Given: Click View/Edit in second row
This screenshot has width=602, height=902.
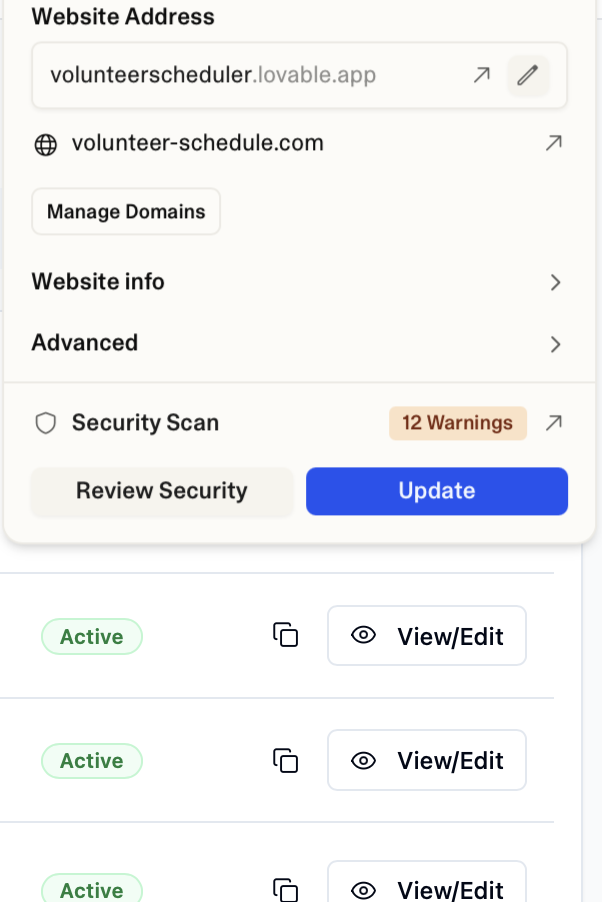Looking at the screenshot, I should coord(427,761).
